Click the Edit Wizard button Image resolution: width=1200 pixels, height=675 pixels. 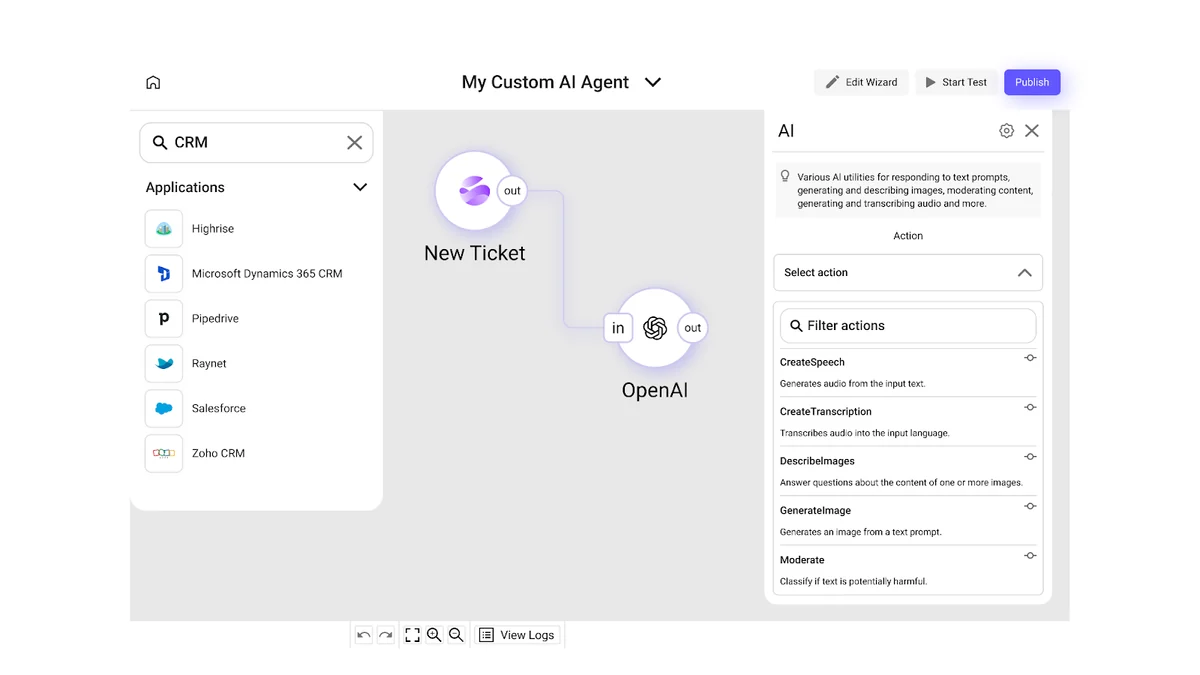click(x=861, y=82)
